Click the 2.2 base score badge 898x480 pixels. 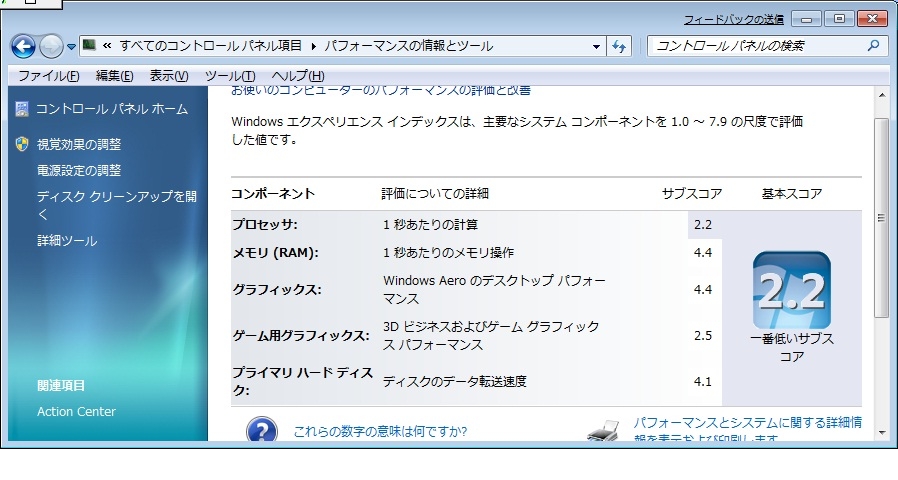[x=791, y=290]
